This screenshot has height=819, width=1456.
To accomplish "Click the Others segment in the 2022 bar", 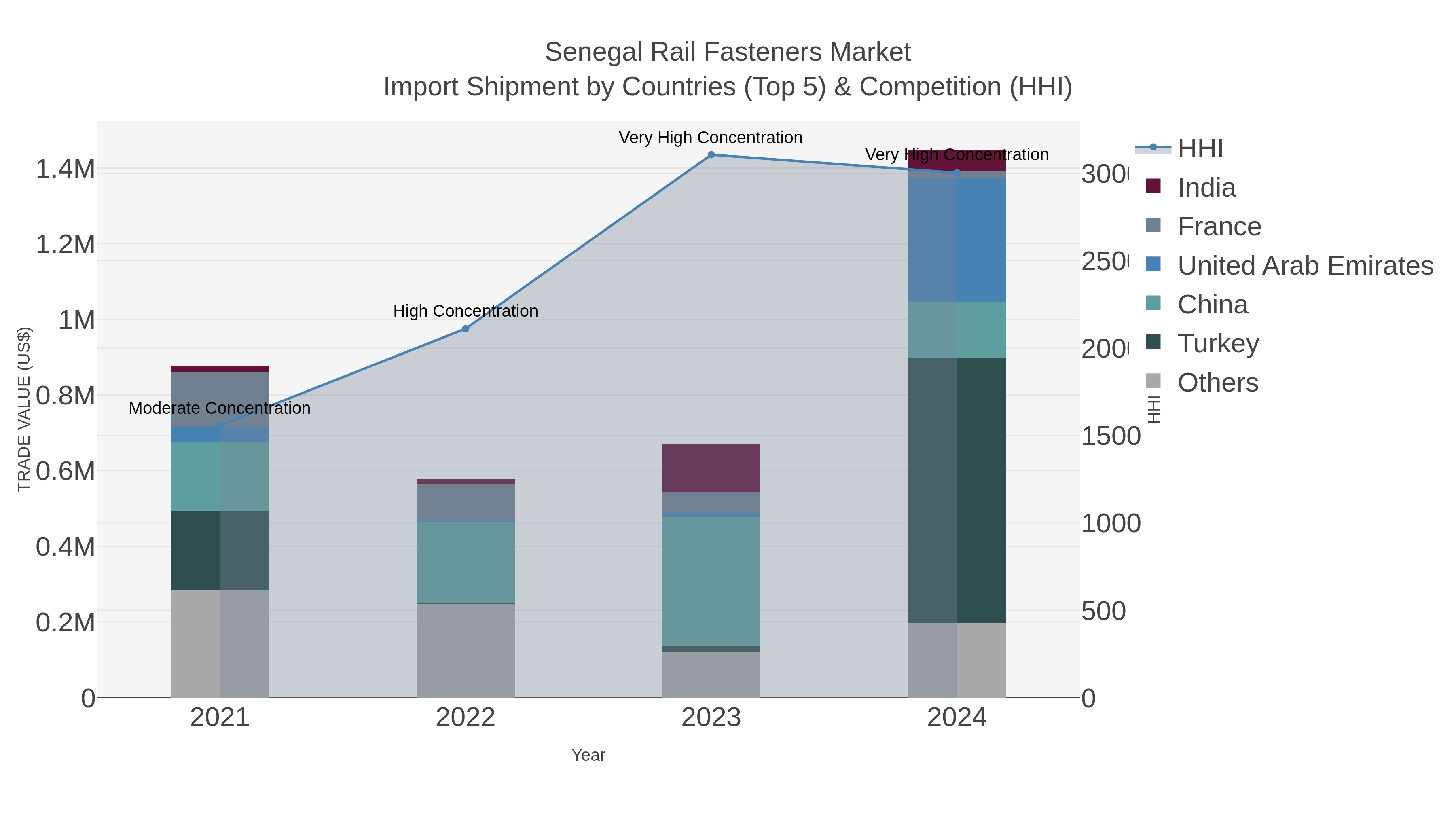I will 466,651.
